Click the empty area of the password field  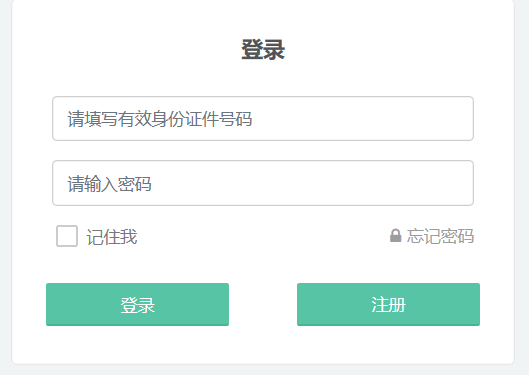point(312,183)
